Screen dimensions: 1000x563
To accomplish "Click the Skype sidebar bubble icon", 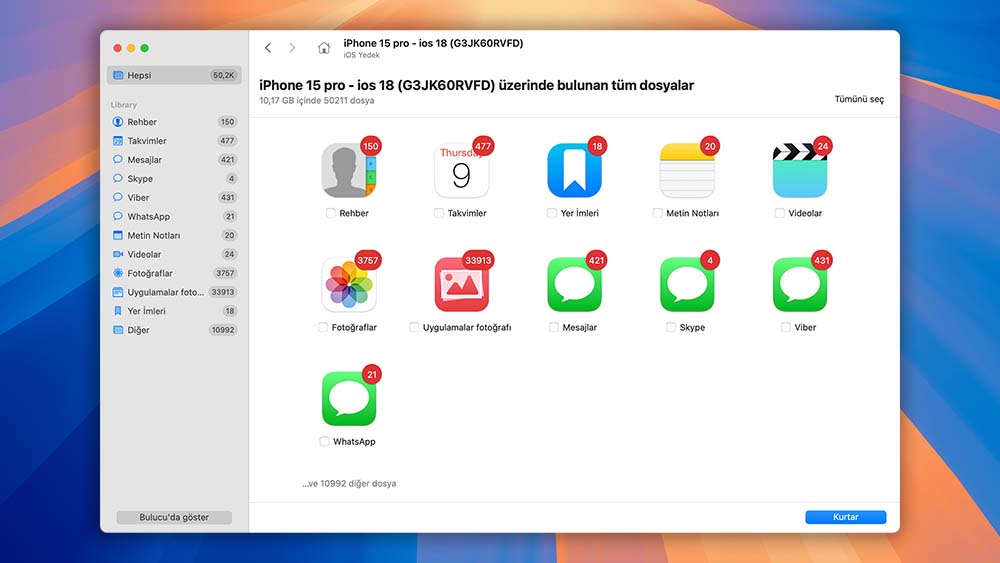I will coord(117,179).
